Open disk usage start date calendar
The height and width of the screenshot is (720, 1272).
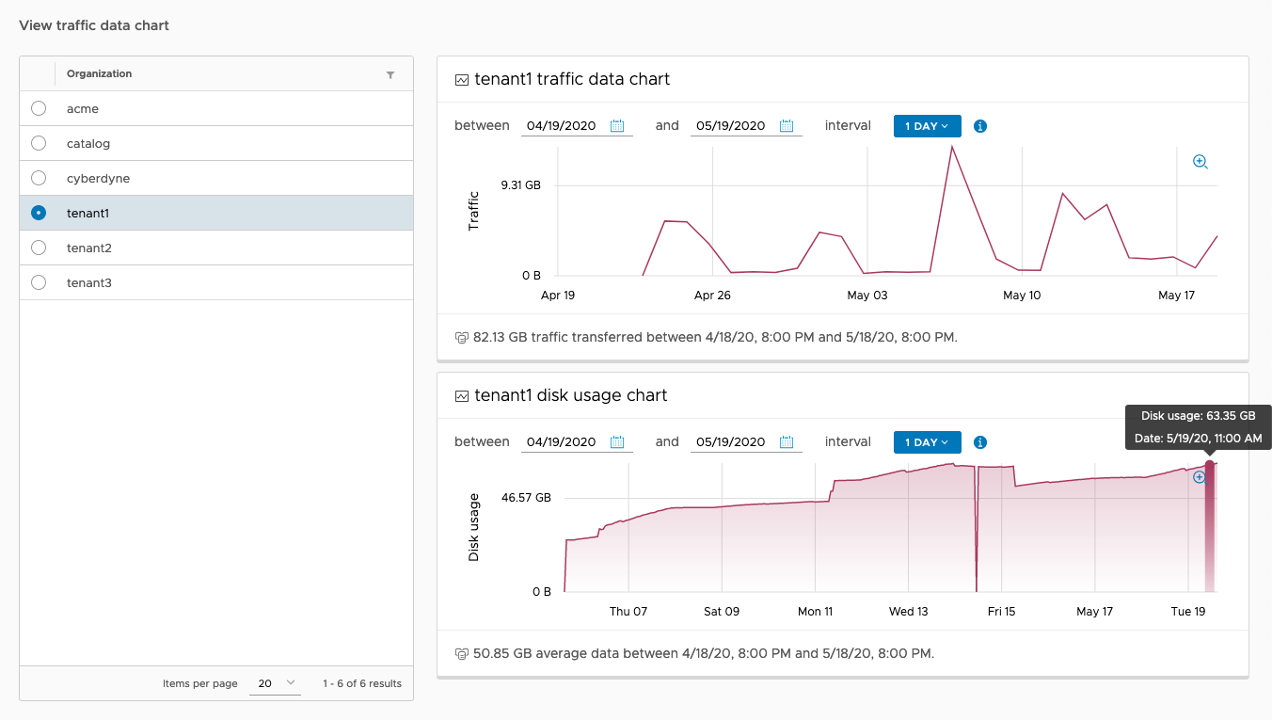point(617,442)
